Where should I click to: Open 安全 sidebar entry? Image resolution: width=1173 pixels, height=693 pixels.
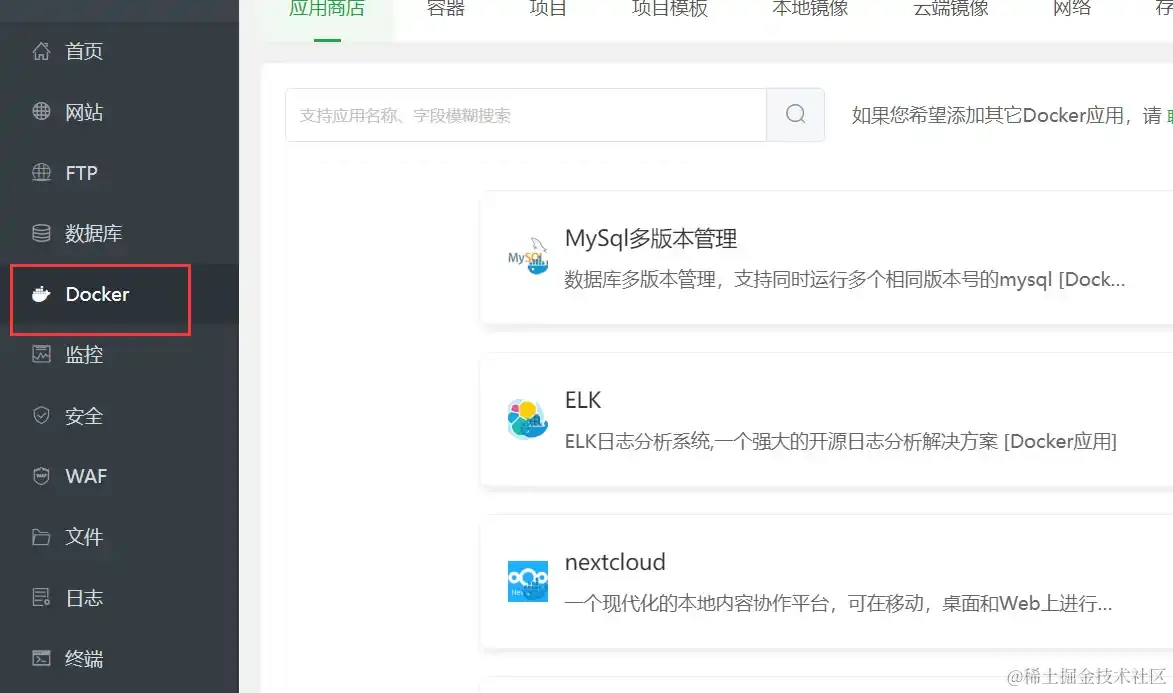tap(84, 415)
